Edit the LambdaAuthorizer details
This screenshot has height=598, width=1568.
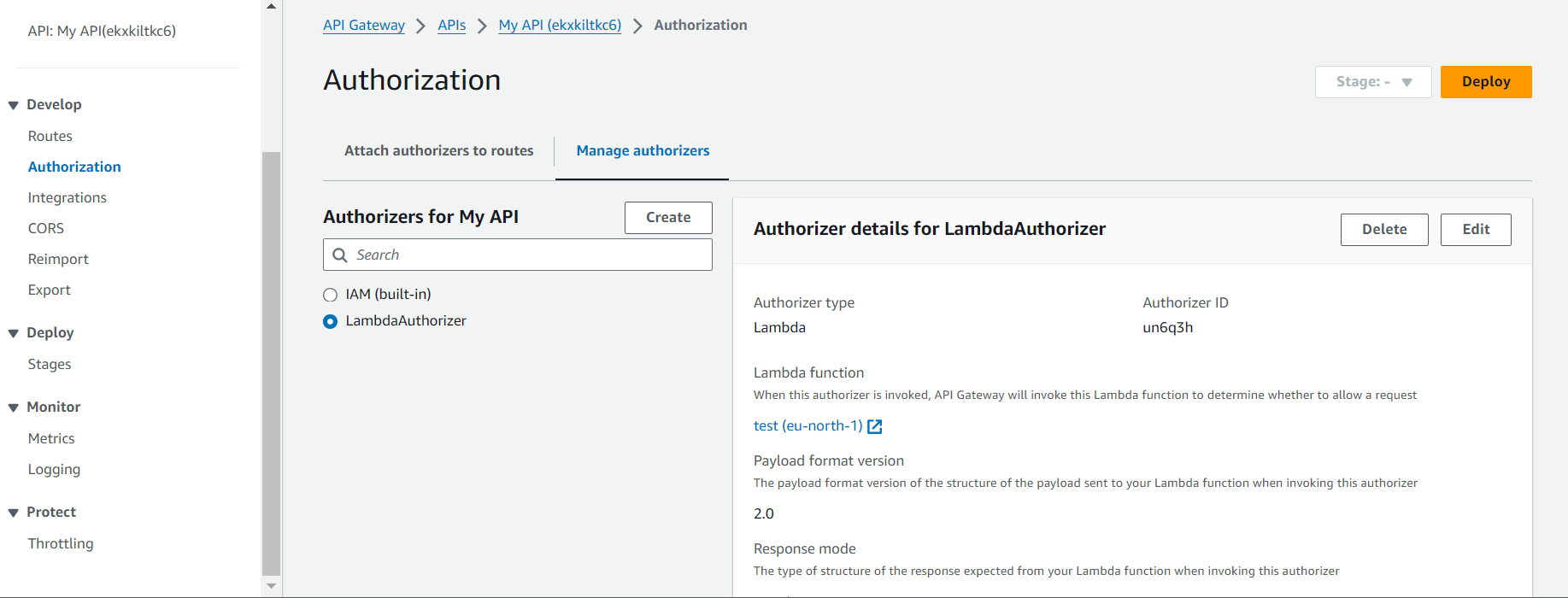pyautogui.click(x=1475, y=230)
